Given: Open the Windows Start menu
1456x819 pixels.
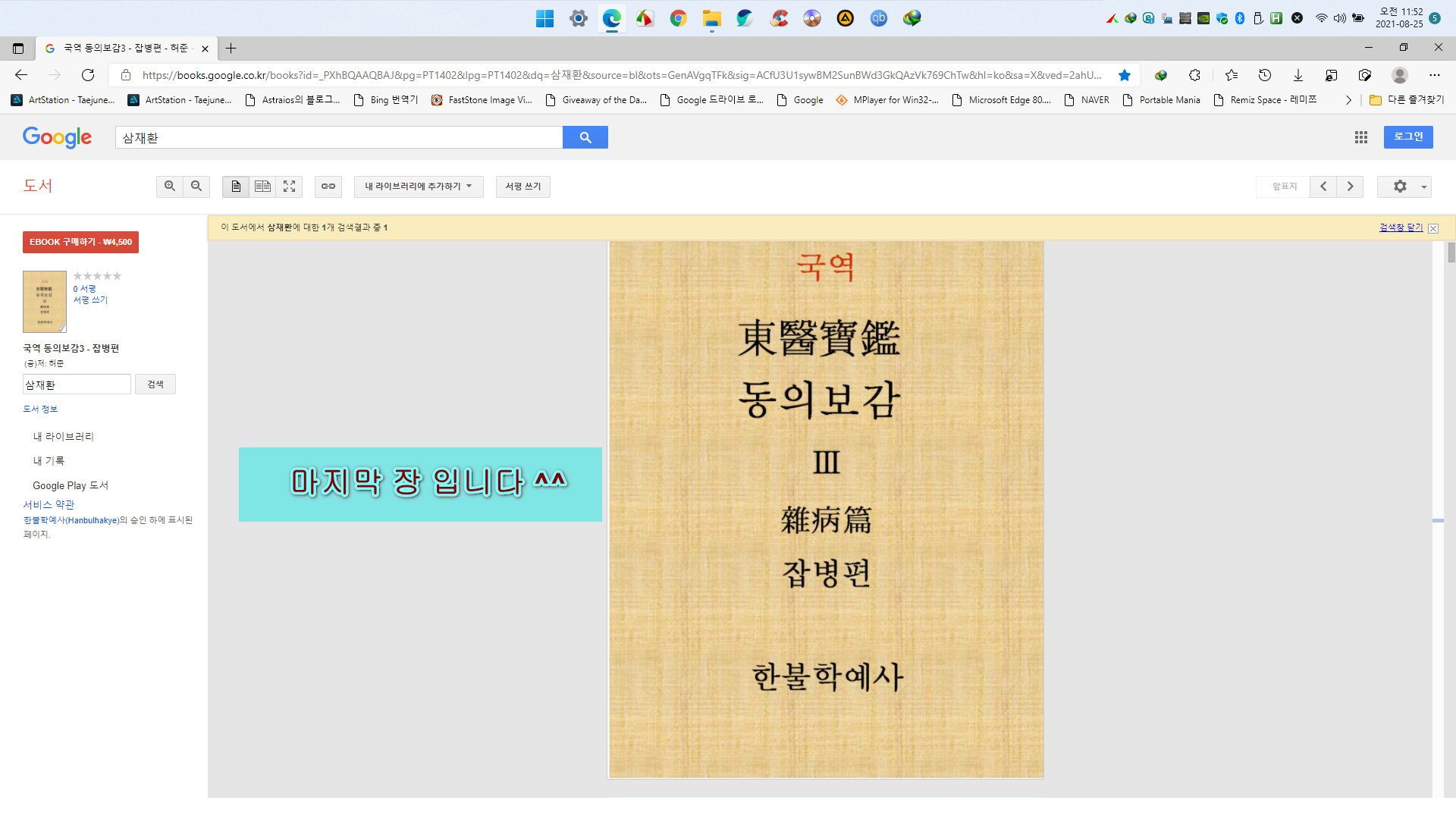Looking at the screenshot, I should (x=544, y=18).
